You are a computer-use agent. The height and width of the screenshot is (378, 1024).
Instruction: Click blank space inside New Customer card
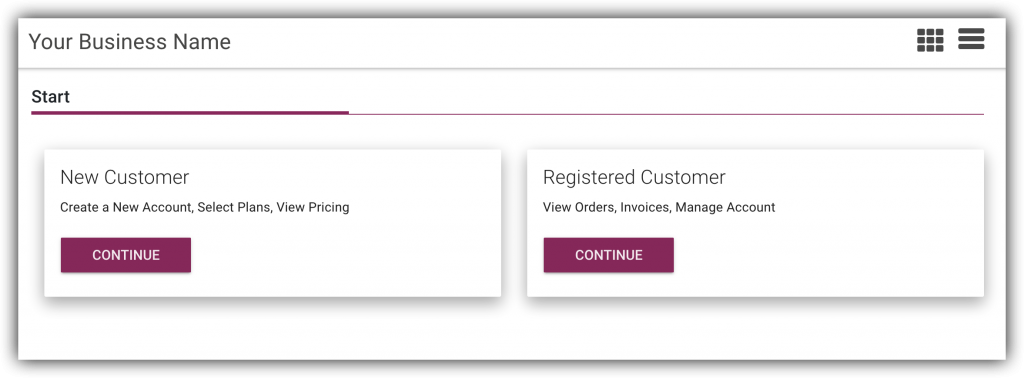pos(366,255)
